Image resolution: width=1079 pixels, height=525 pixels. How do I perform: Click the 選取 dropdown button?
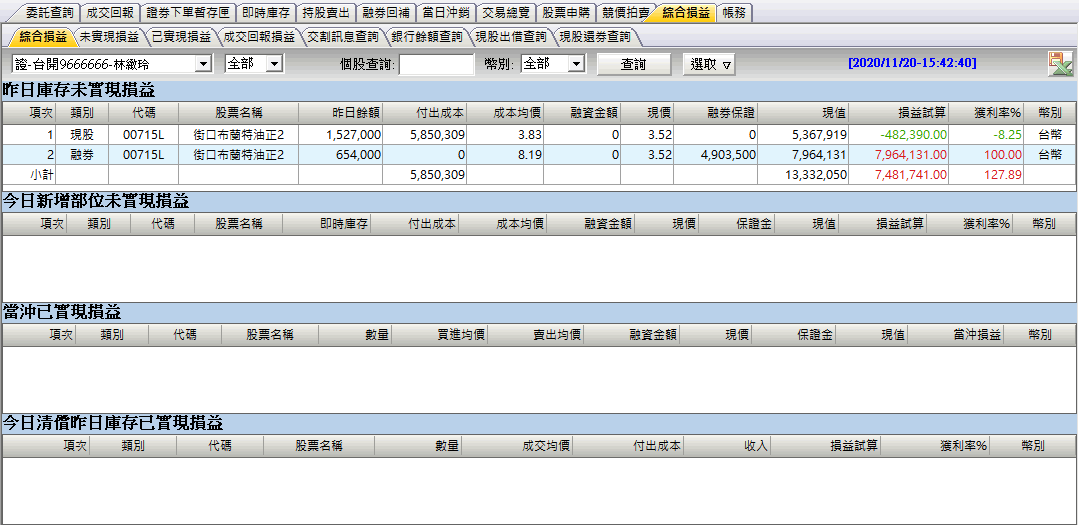click(x=710, y=64)
